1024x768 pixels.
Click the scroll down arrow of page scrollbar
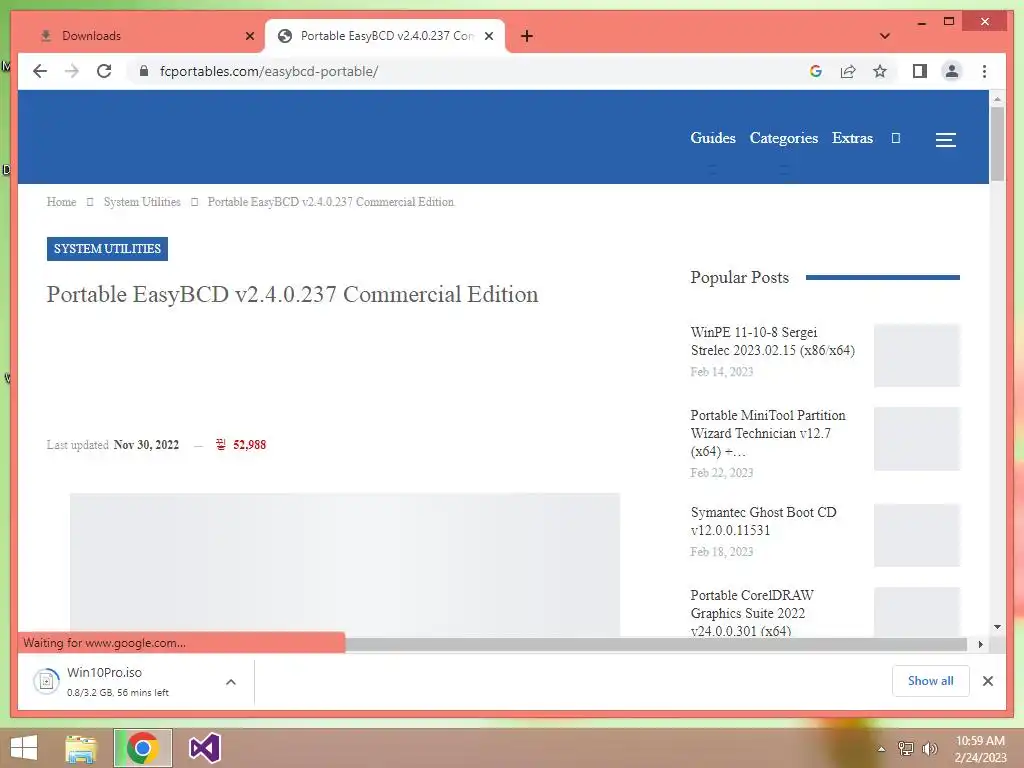997,627
